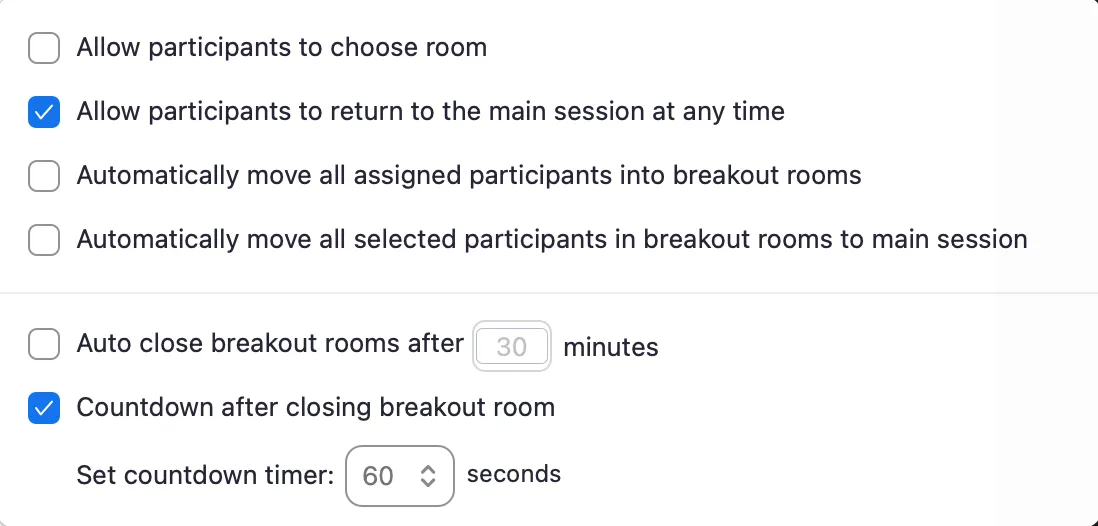Uncheck the box for return to main session
The width and height of the screenshot is (1098, 526).
click(x=44, y=112)
